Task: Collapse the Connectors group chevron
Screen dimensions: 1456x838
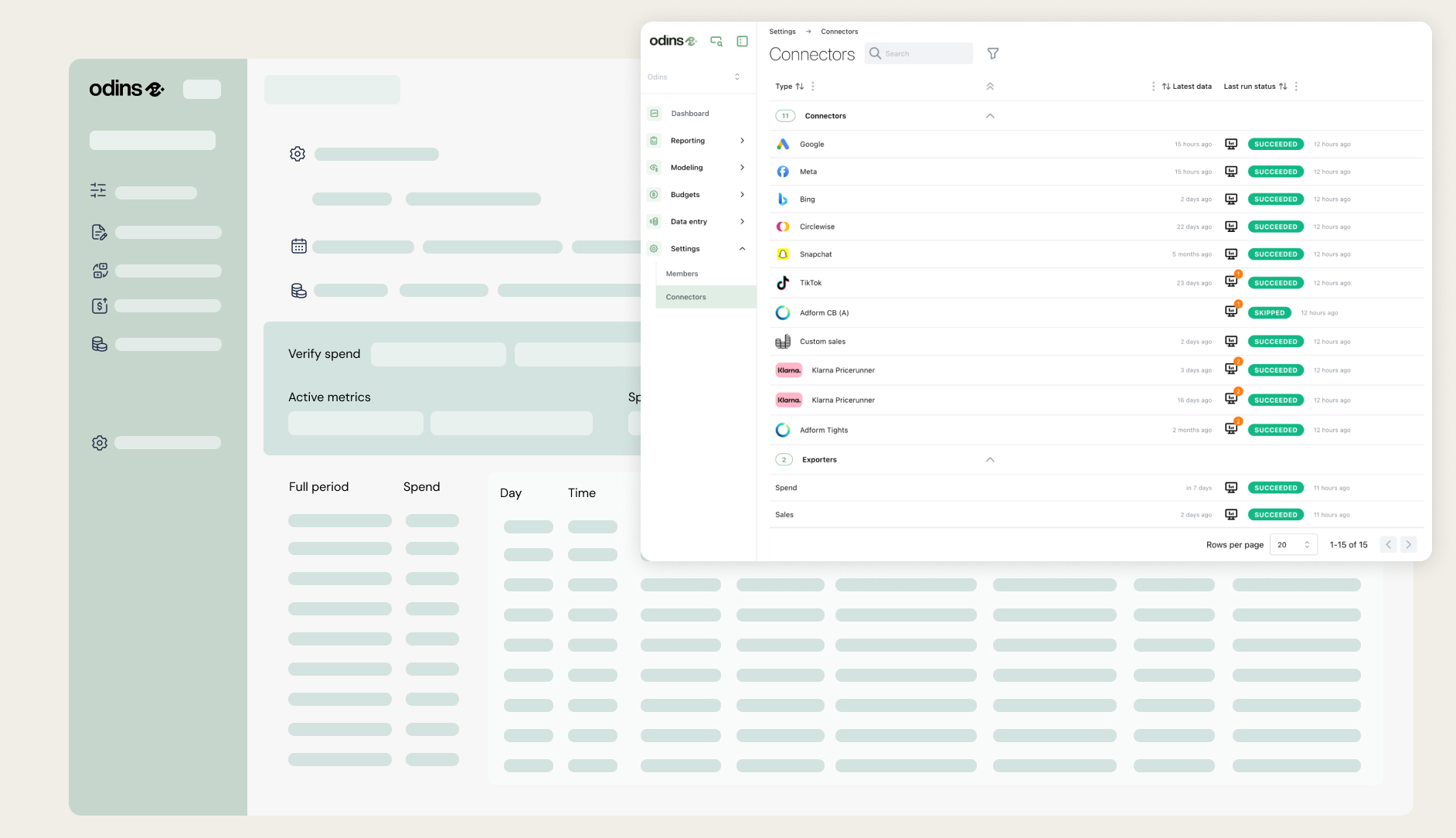Action: (x=990, y=115)
